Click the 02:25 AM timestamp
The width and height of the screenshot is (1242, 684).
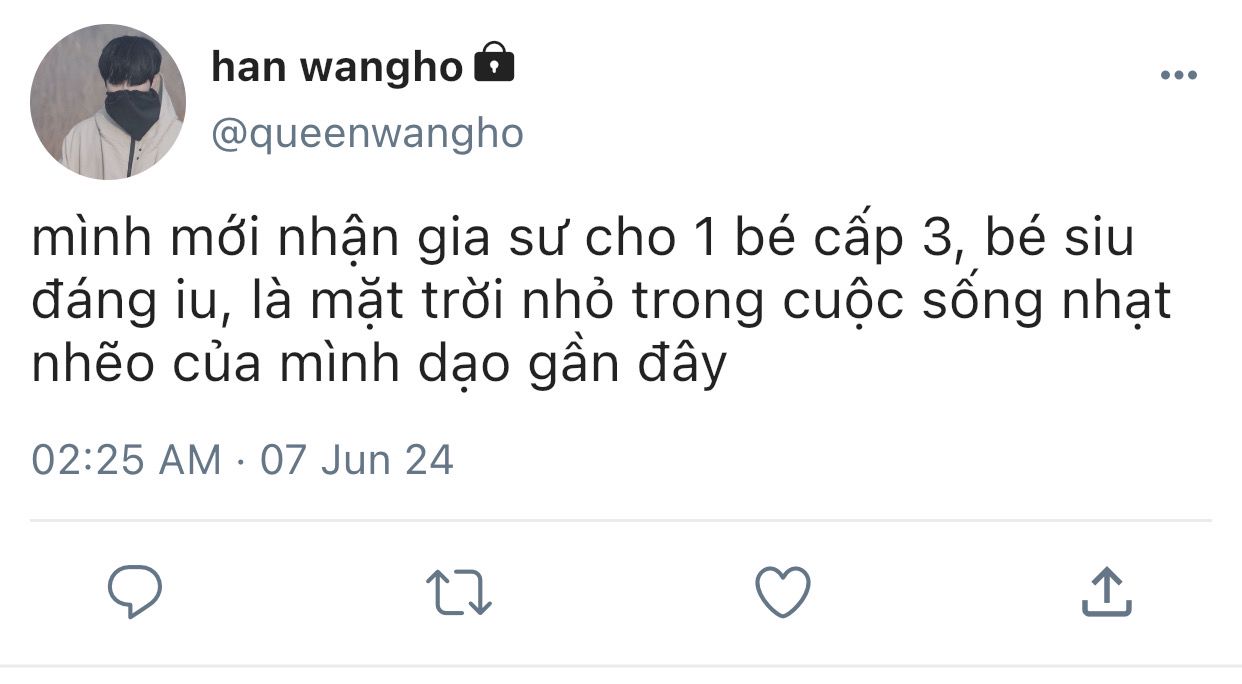coord(127,460)
